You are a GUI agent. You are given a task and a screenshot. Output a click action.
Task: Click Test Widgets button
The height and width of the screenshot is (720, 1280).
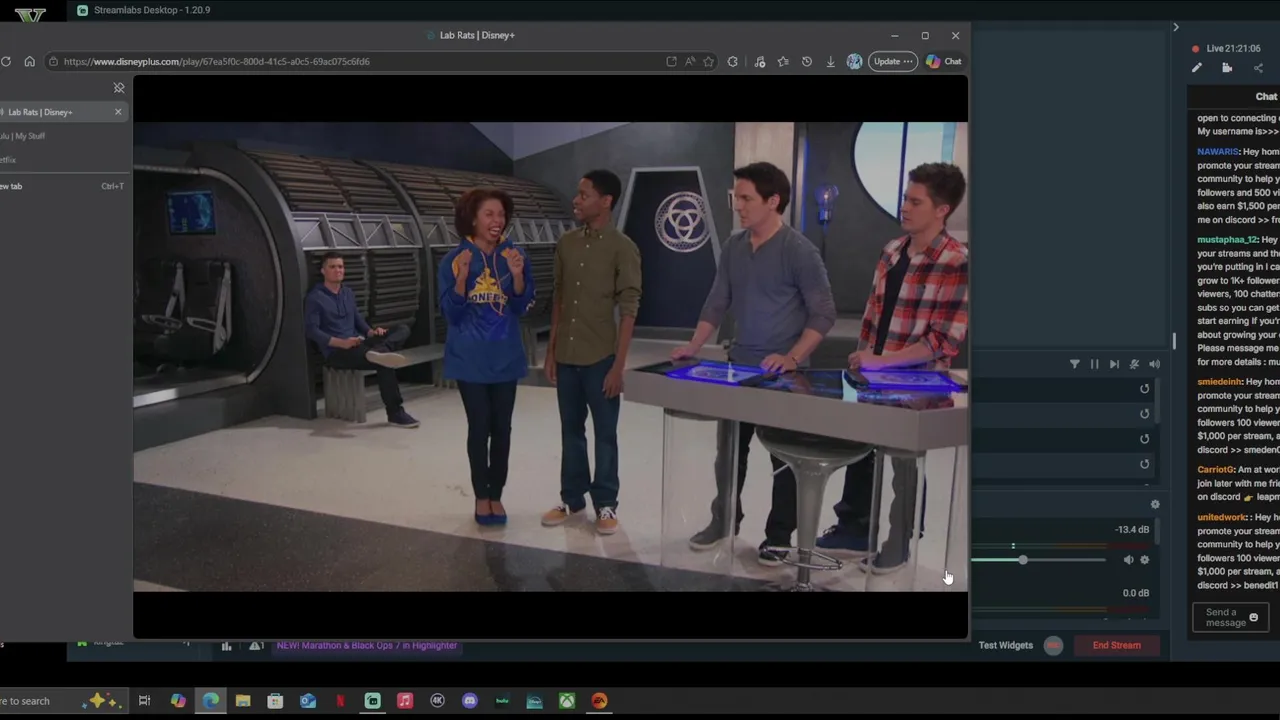click(1005, 645)
